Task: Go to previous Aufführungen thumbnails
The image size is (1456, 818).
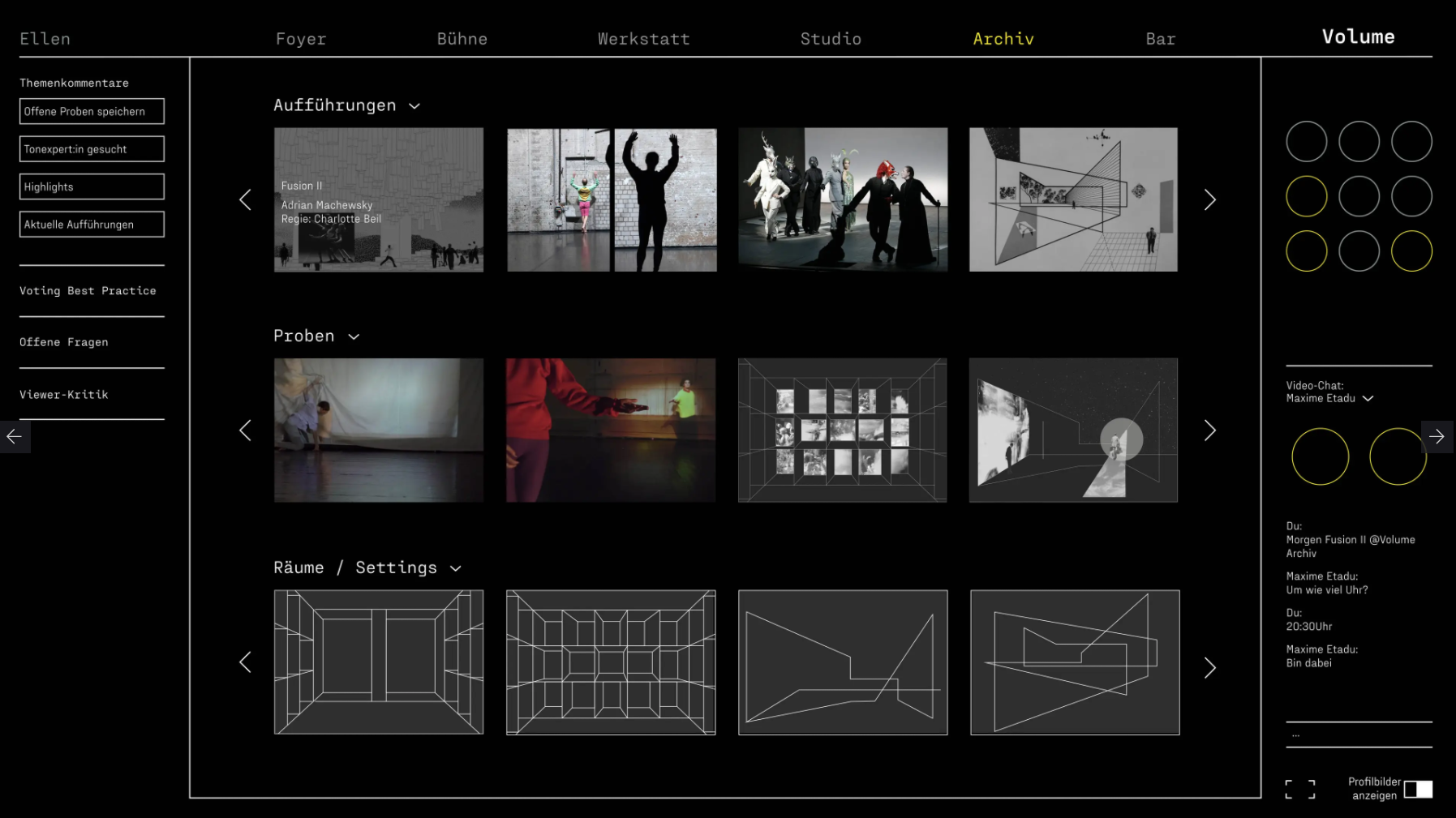Action: click(x=245, y=200)
